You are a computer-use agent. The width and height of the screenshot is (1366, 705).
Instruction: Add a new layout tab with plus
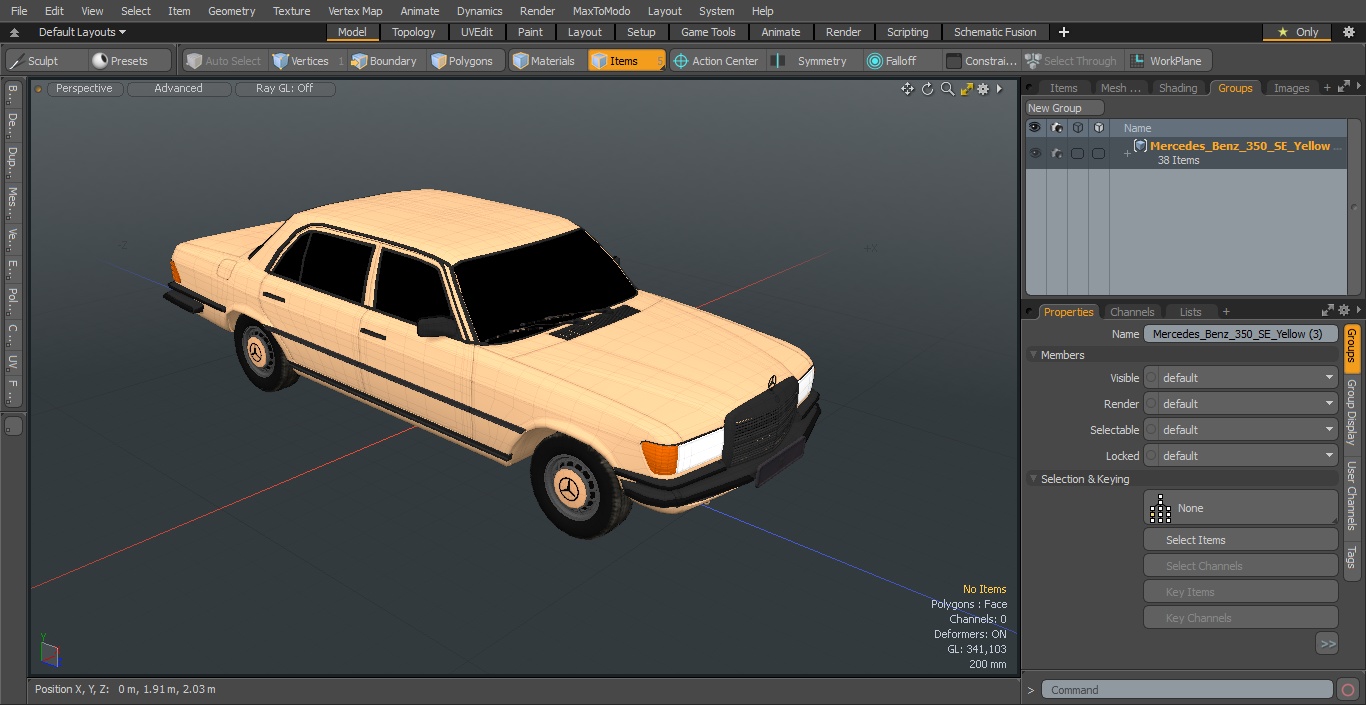click(x=1064, y=32)
